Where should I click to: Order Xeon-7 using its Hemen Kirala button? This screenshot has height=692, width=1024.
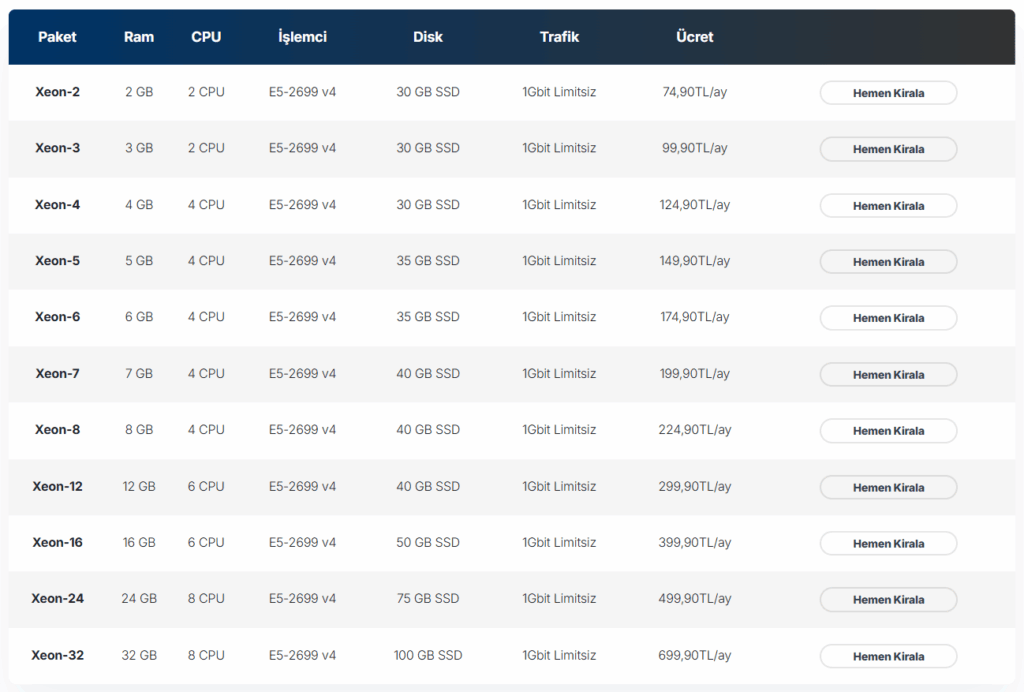(x=888, y=375)
